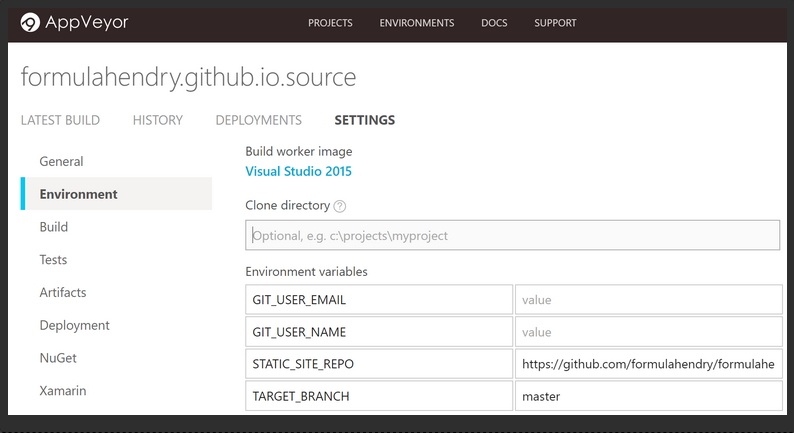This screenshot has height=433, width=794.
Task: Open the DEPLOYMENTS tab
Action: (258, 120)
